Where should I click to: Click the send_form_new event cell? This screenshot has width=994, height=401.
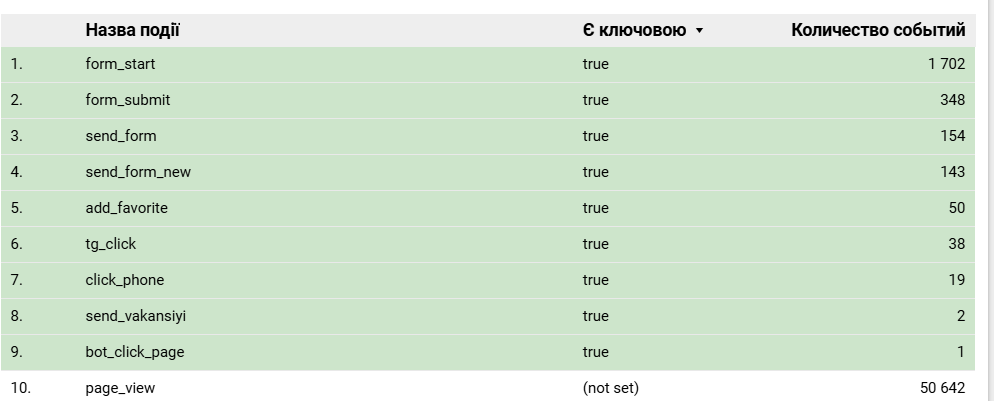click(138, 172)
